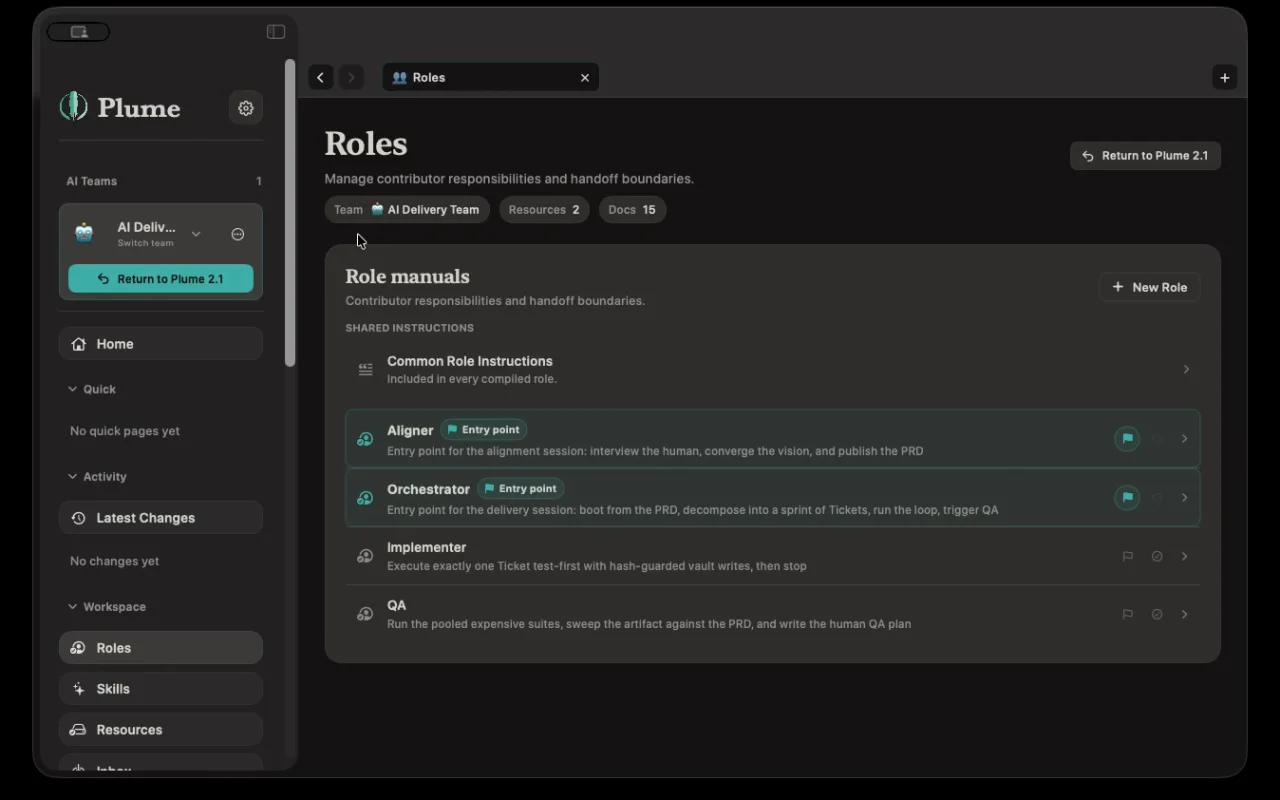Set QA as entry point flag
This screenshot has height=800, width=1280.
pyautogui.click(x=1127, y=614)
